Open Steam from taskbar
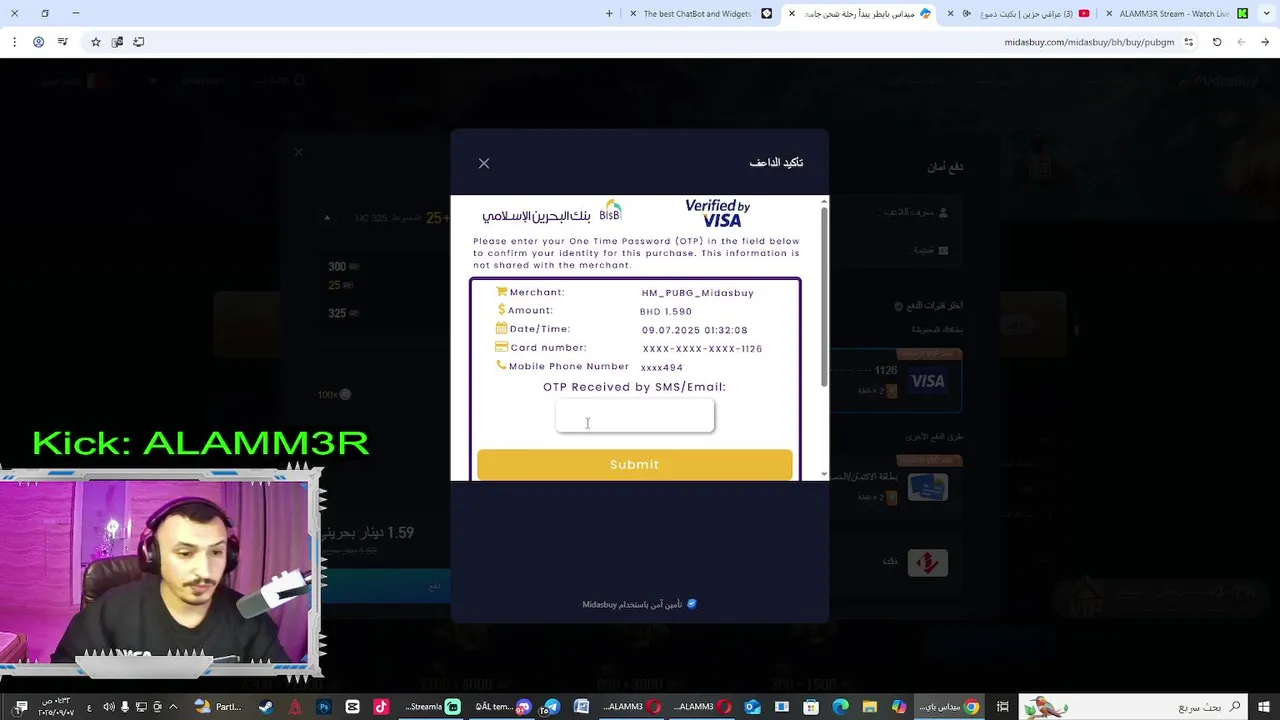The image size is (1280, 720). pos(266,707)
